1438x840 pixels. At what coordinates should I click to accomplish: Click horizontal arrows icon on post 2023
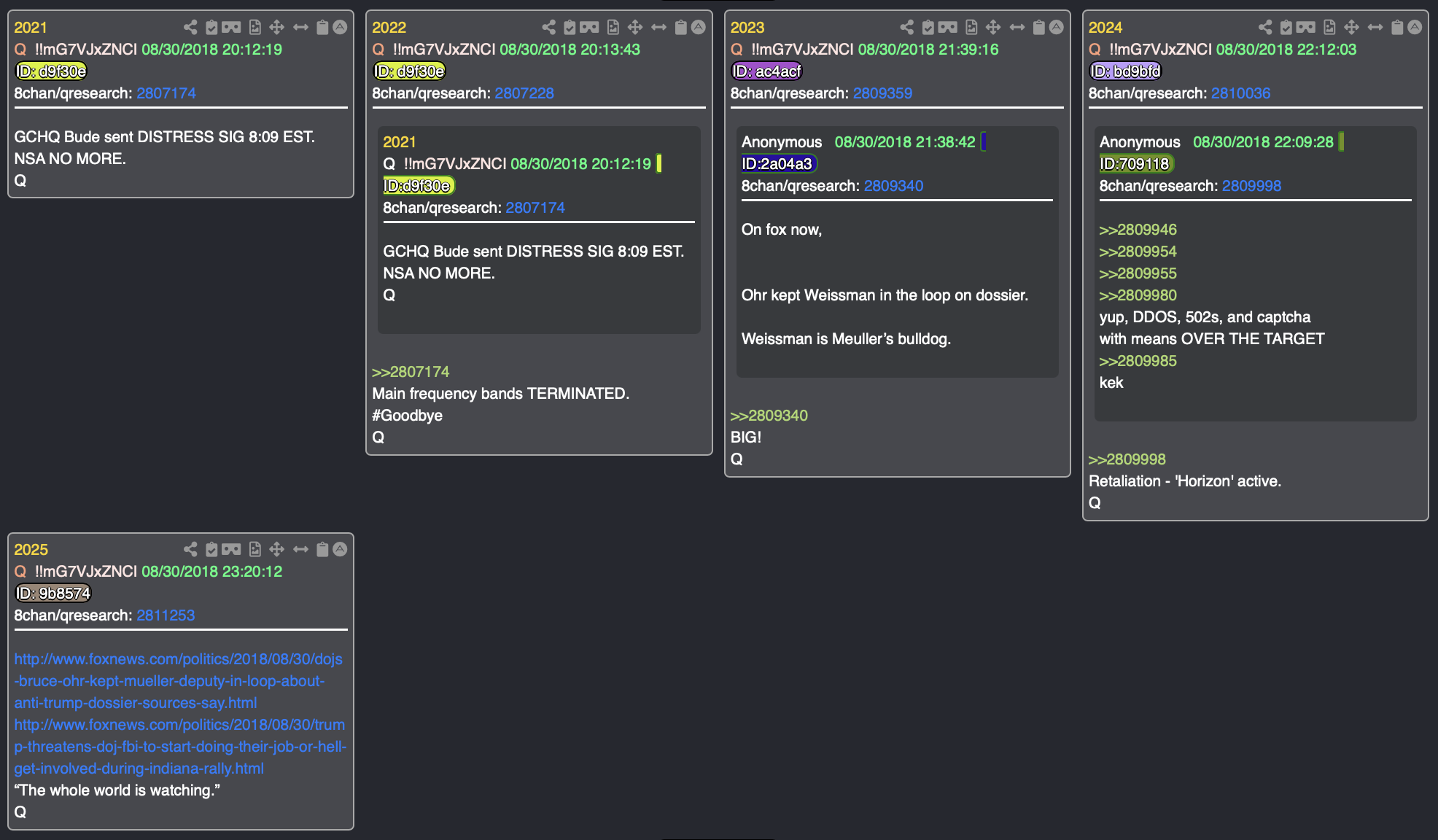[x=1017, y=27]
